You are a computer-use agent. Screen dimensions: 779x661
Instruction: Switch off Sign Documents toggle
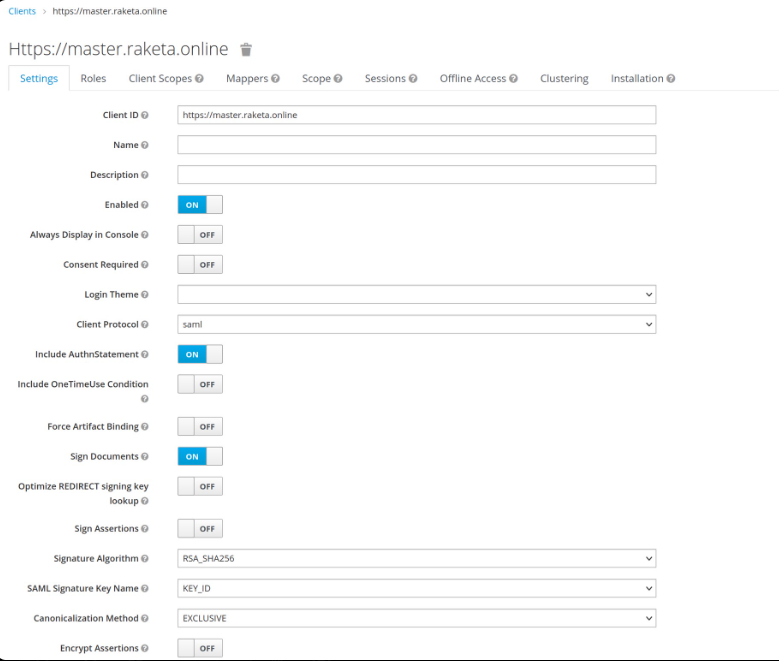point(200,456)
